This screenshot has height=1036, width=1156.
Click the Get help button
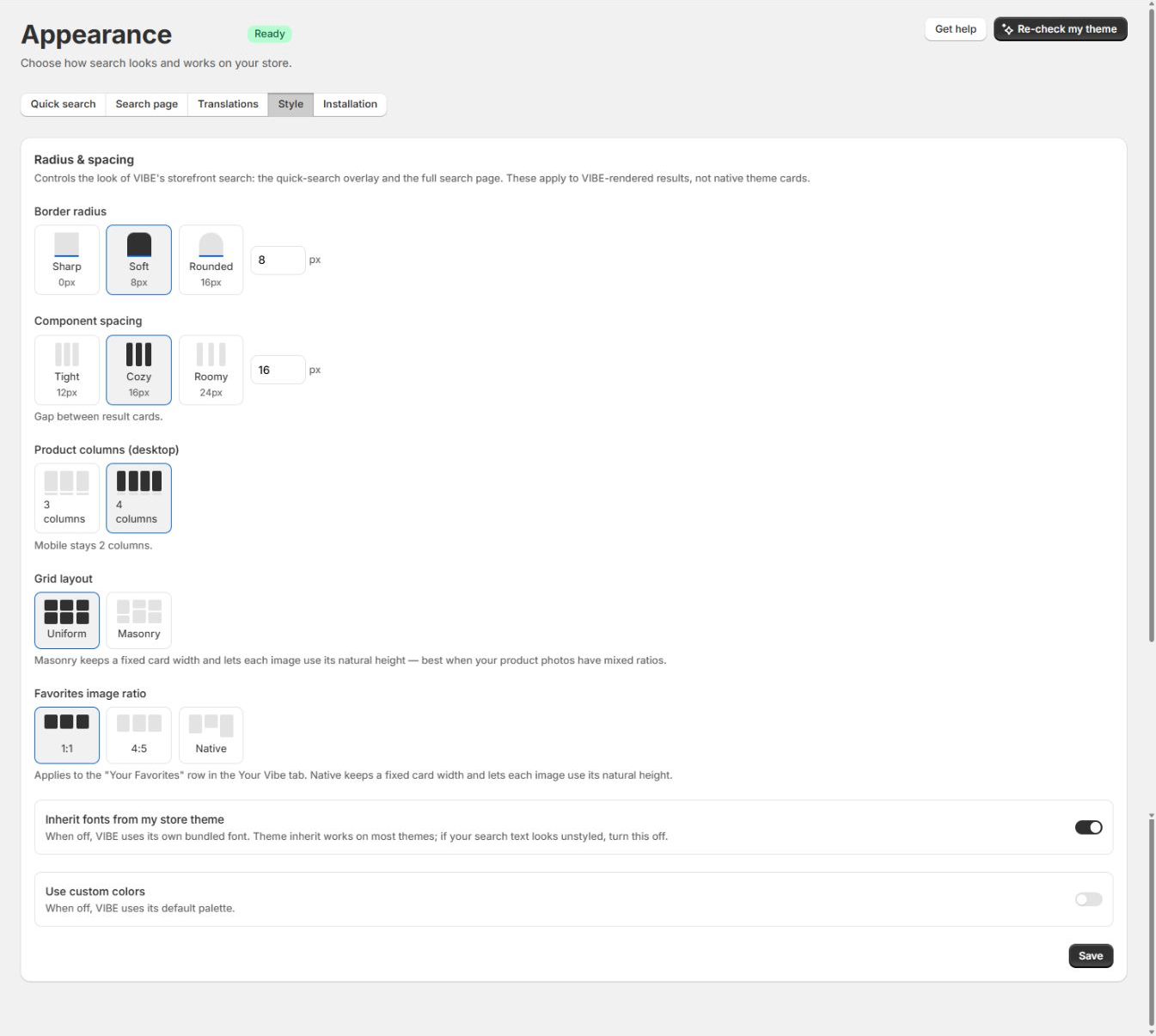[956, 29]
